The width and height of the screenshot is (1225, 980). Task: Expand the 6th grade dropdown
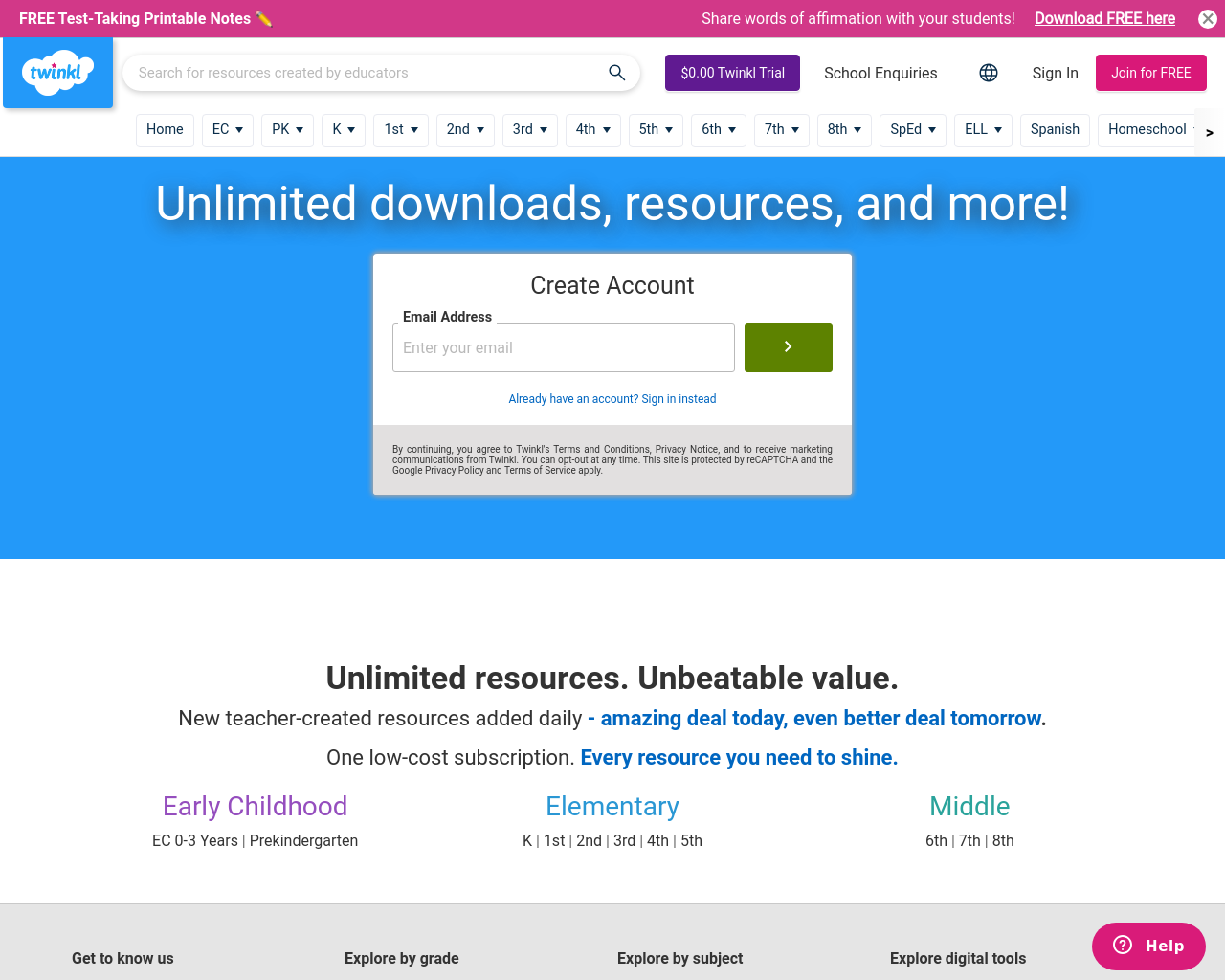(719, 129)
